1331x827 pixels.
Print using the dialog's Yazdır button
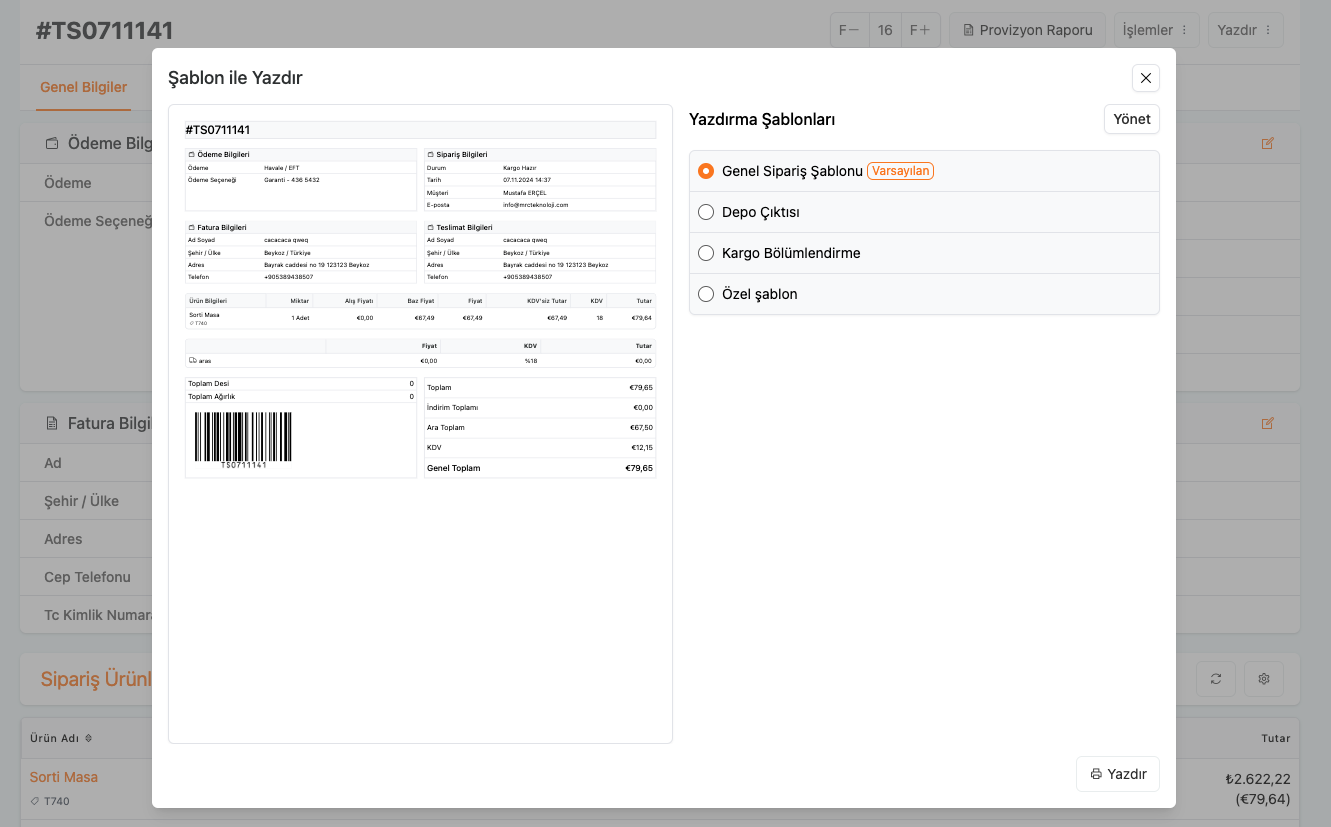1118,774
